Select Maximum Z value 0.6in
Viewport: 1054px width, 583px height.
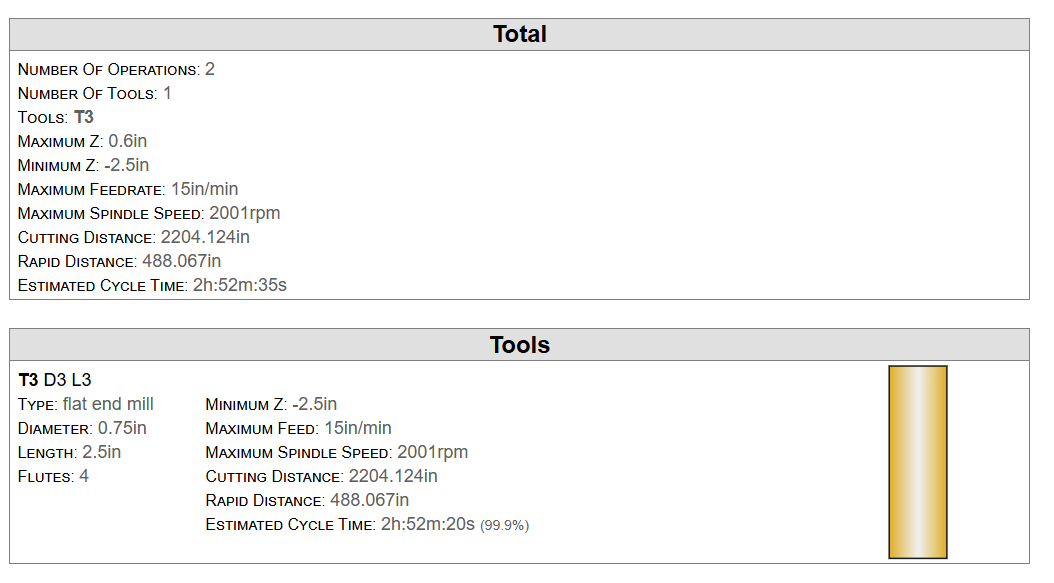[127, 141]
